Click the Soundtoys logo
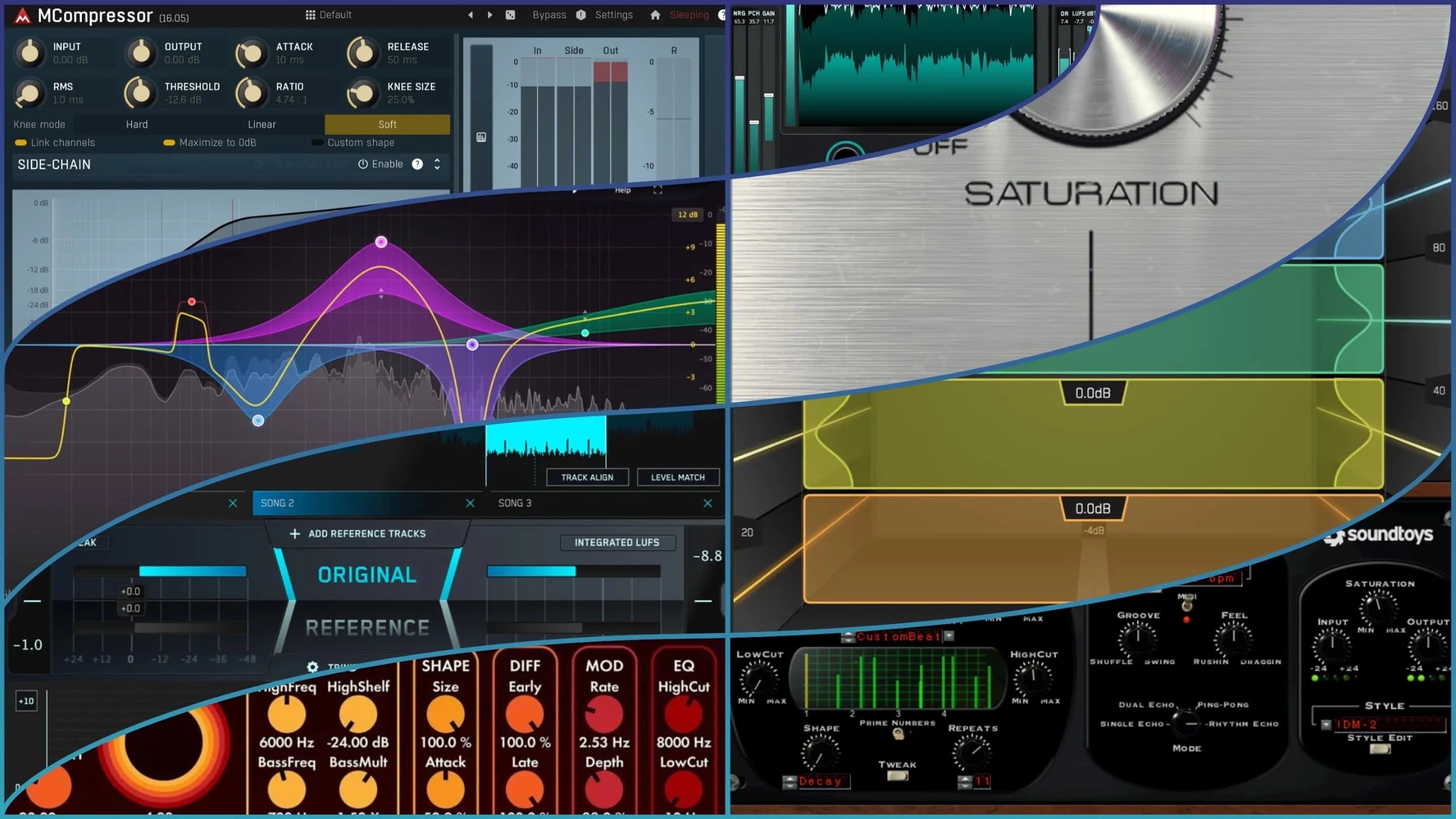Image resolution: width=1456 pixels, height=819 pixels. tap(1379, 535)
